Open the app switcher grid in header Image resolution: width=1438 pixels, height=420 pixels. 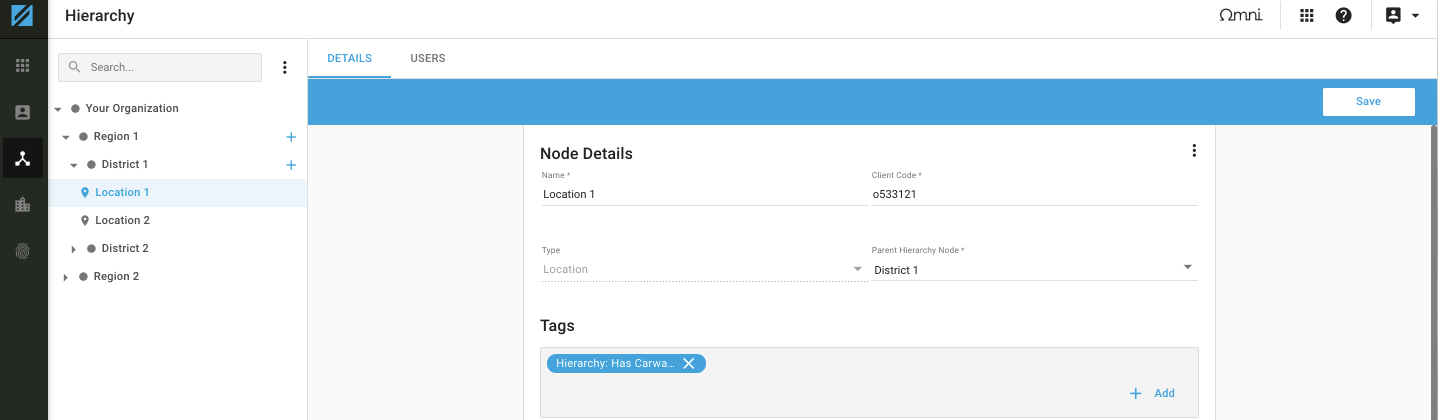[1306, 16]
